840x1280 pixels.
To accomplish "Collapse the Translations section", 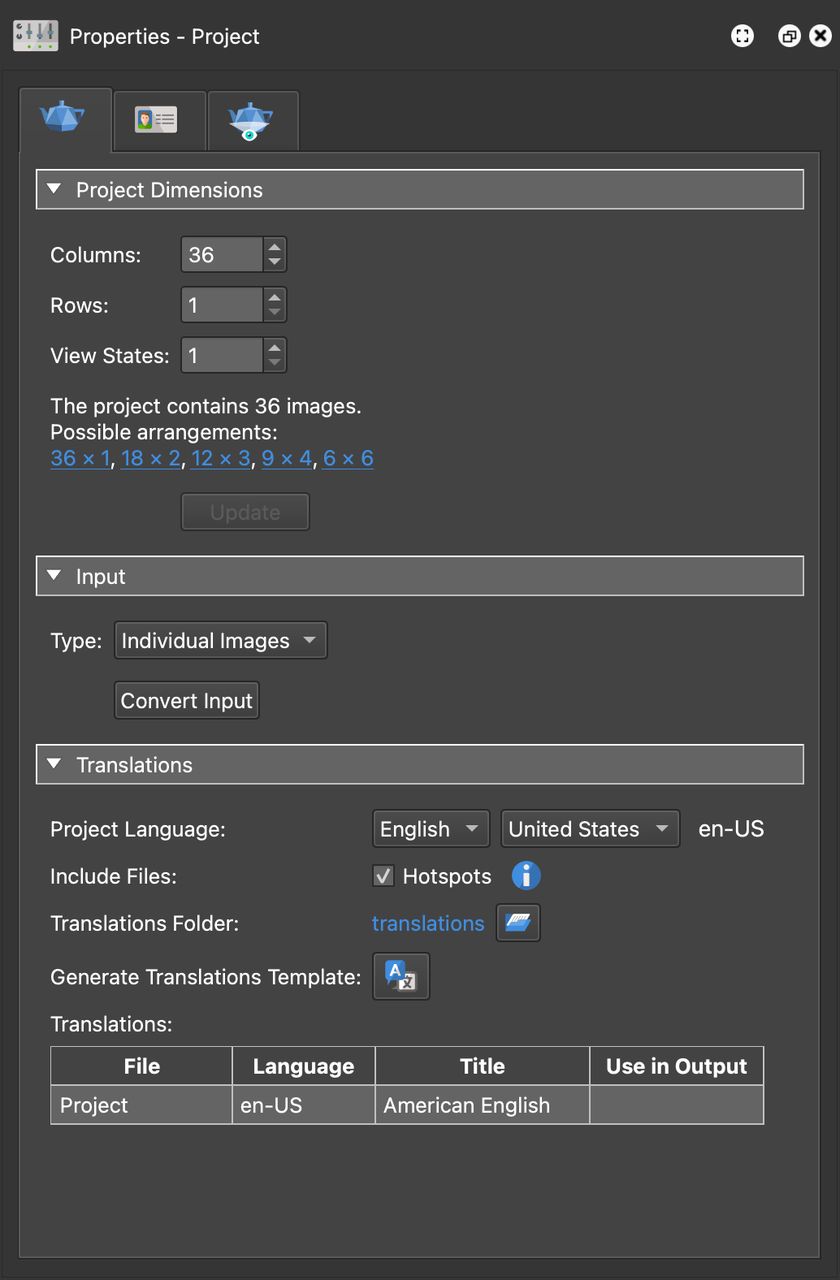I will [x=53, y=763].
